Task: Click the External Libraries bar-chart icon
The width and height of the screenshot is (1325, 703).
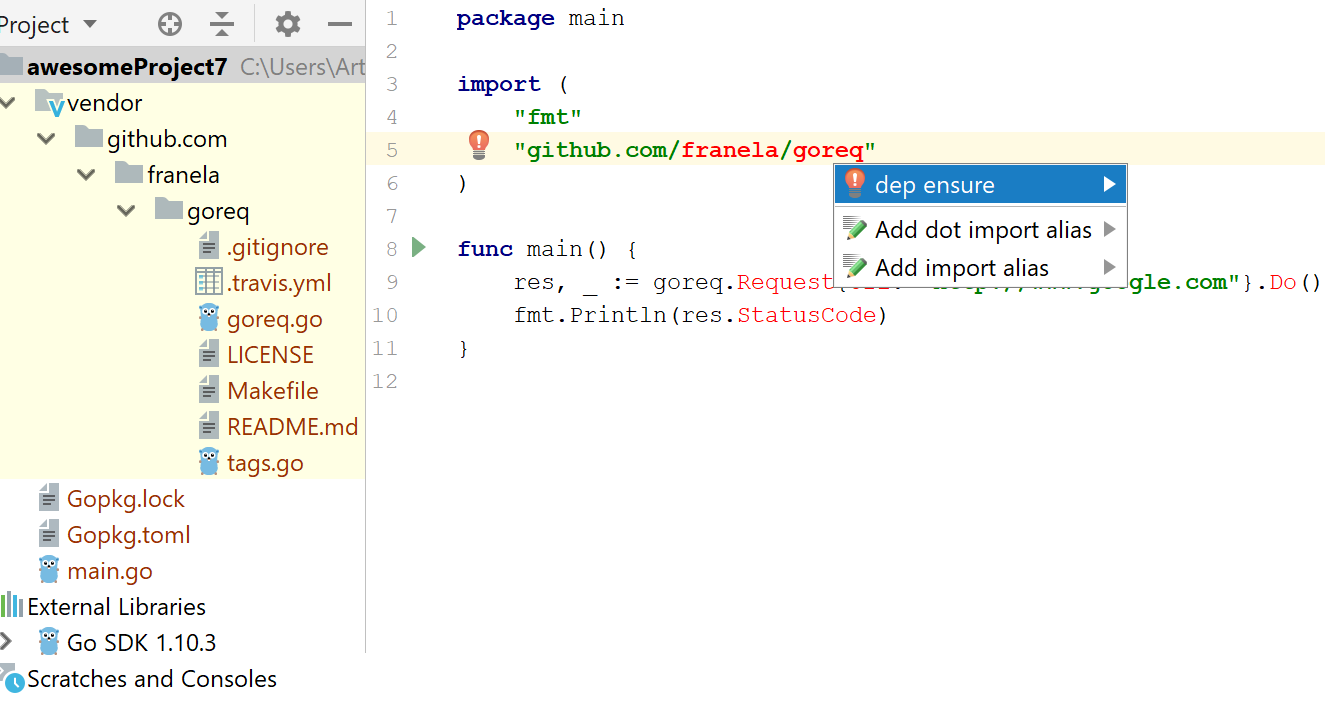Action: point(12,606)
